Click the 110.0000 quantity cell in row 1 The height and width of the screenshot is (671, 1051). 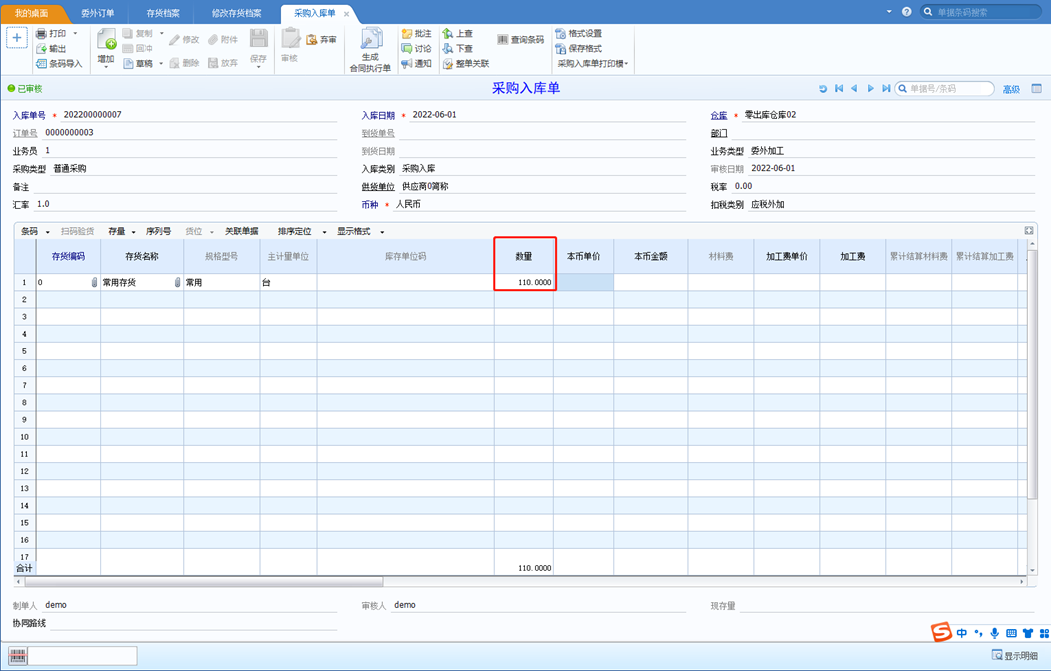pyautogui.click(x=523, y=282)
